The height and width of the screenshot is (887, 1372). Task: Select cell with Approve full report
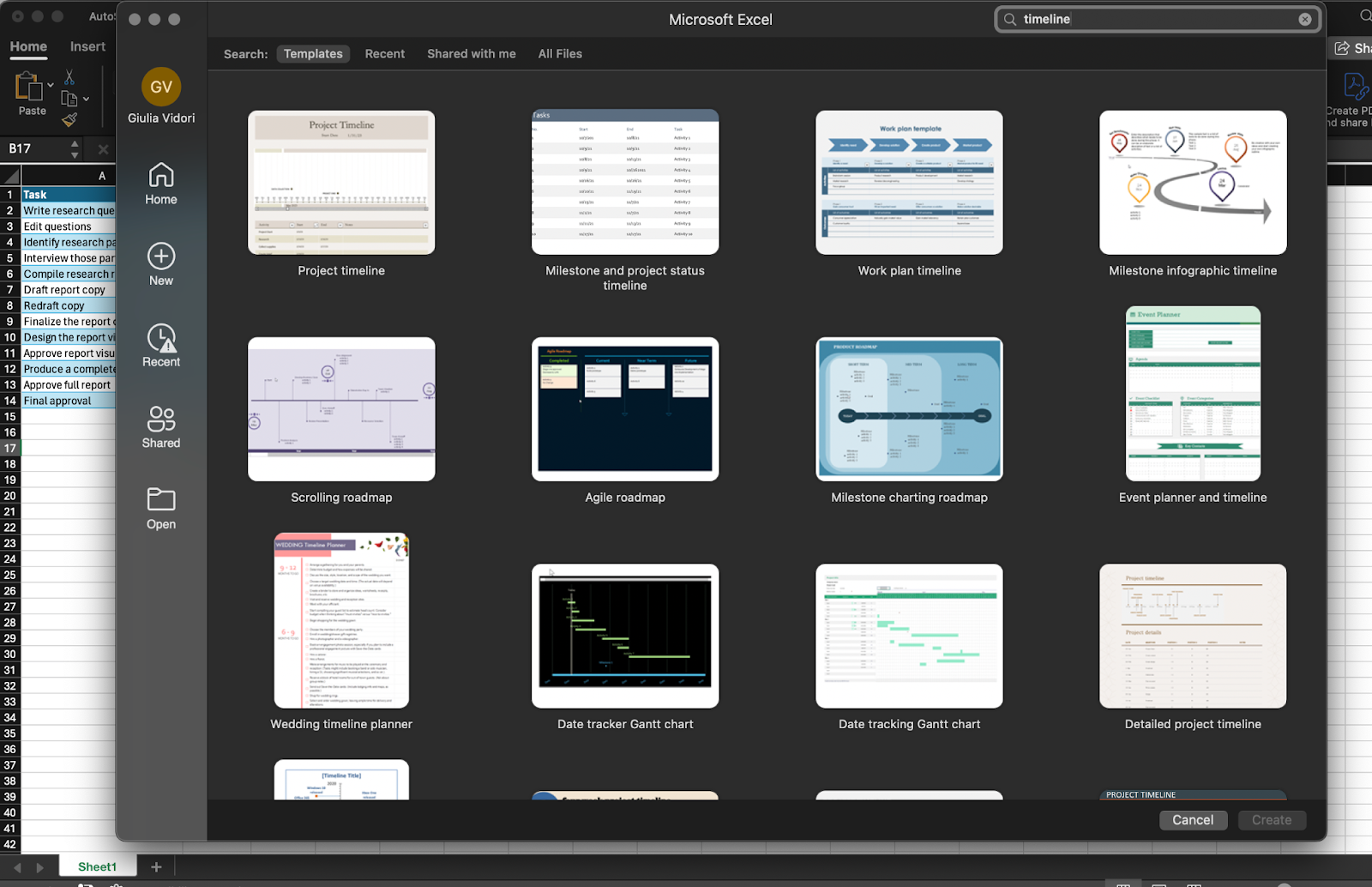68,385
